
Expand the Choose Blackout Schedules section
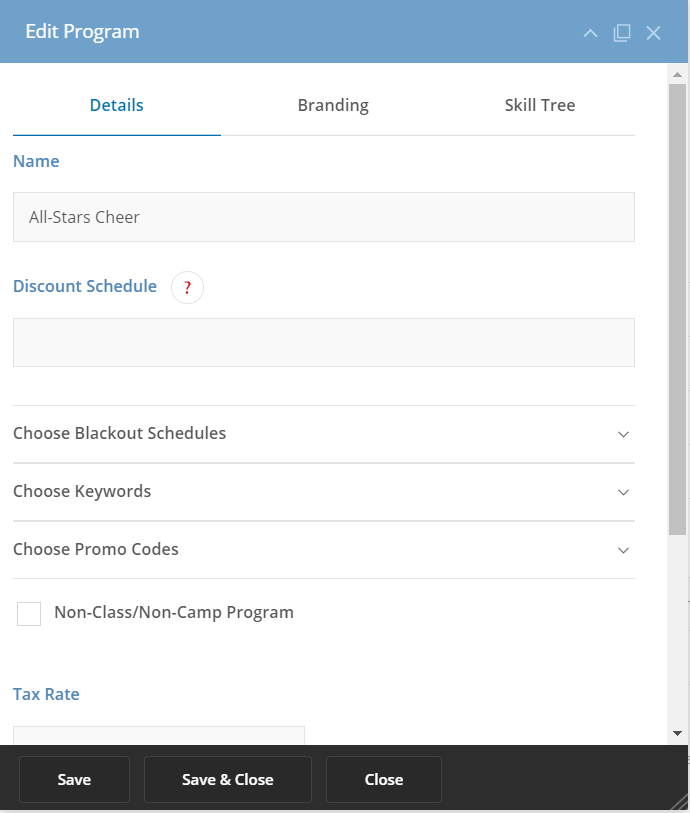tap(324, 434)
